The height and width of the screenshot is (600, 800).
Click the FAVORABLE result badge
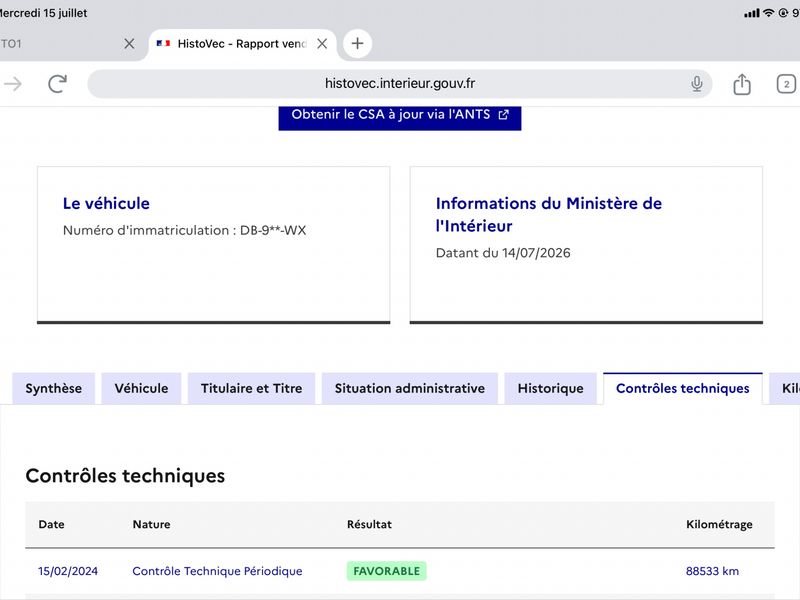click(387, 571)
